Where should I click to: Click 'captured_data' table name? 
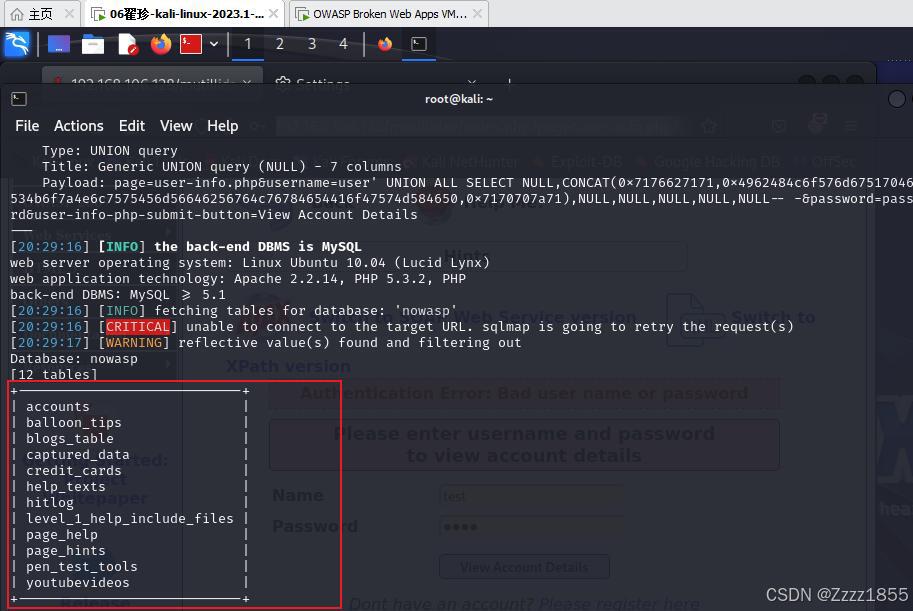coord(77,454)
